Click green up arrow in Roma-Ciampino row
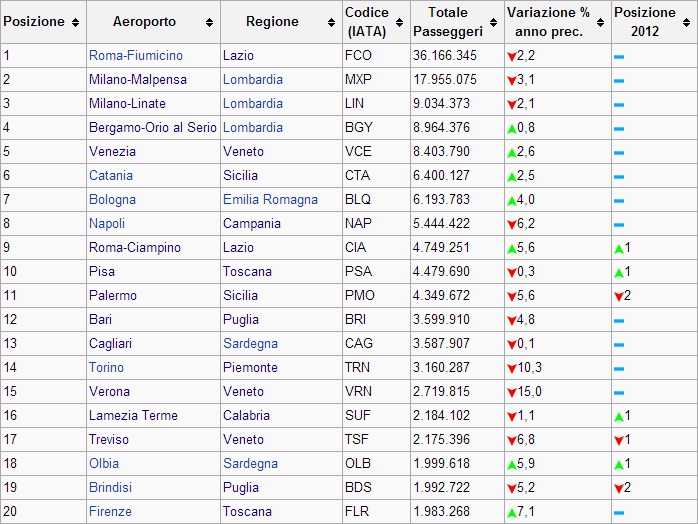 pos(620,247)
